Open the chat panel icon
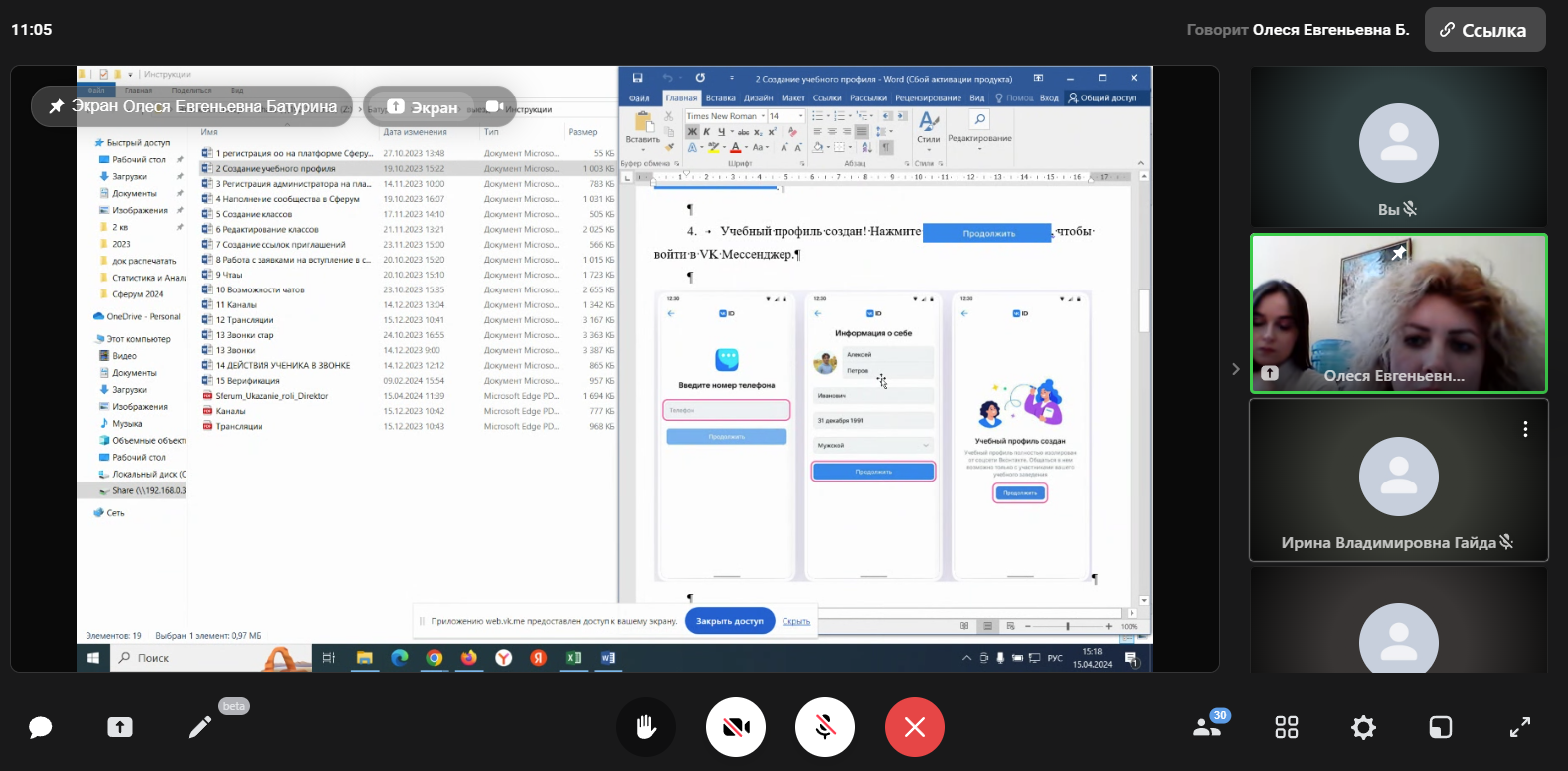Screen dimensions: 1568x771 click(41, 728)
